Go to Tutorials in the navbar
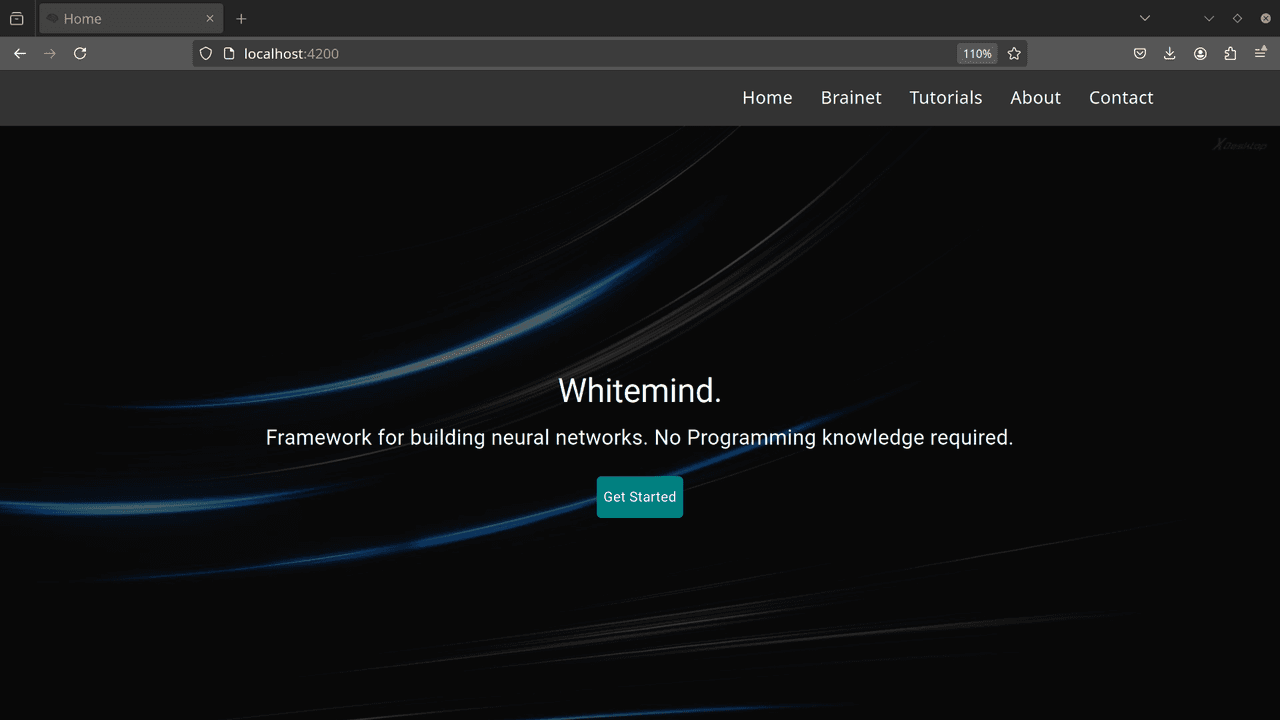 (x=946, y=97)
